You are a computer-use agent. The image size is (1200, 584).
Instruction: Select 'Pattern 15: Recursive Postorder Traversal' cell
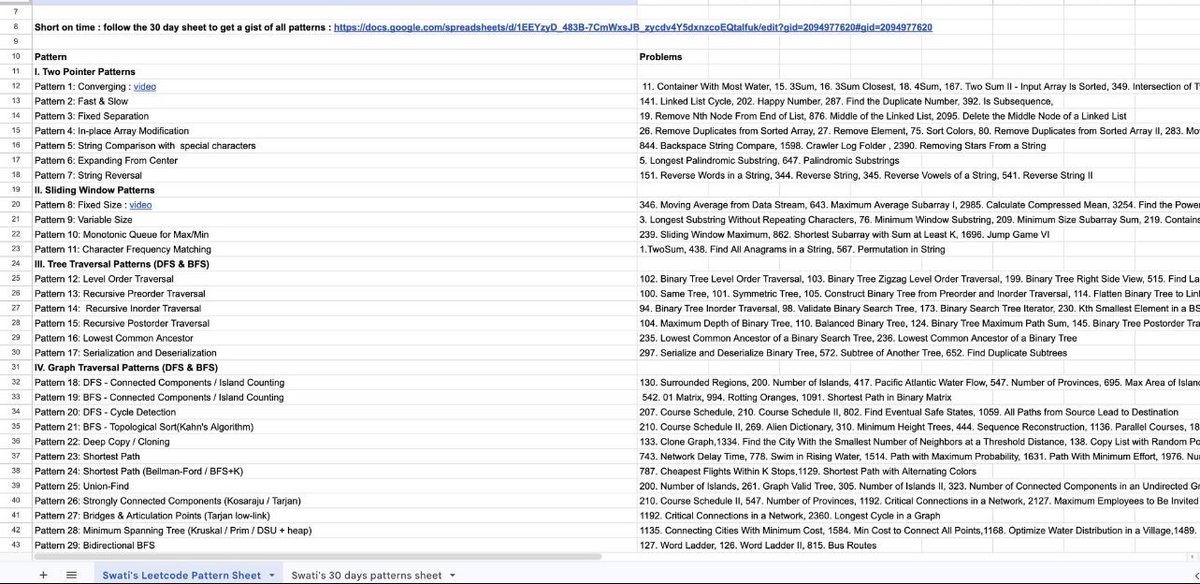point(333,323)
